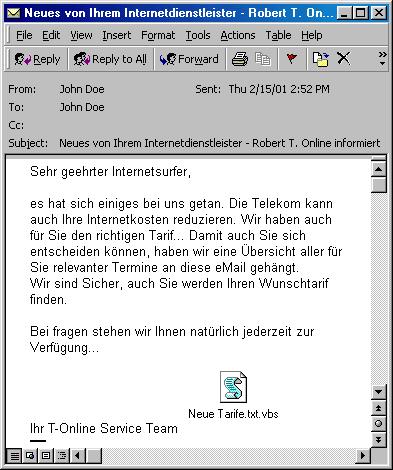
Task: Expand toolbar overflow chevron
Action: click(382, 58)
